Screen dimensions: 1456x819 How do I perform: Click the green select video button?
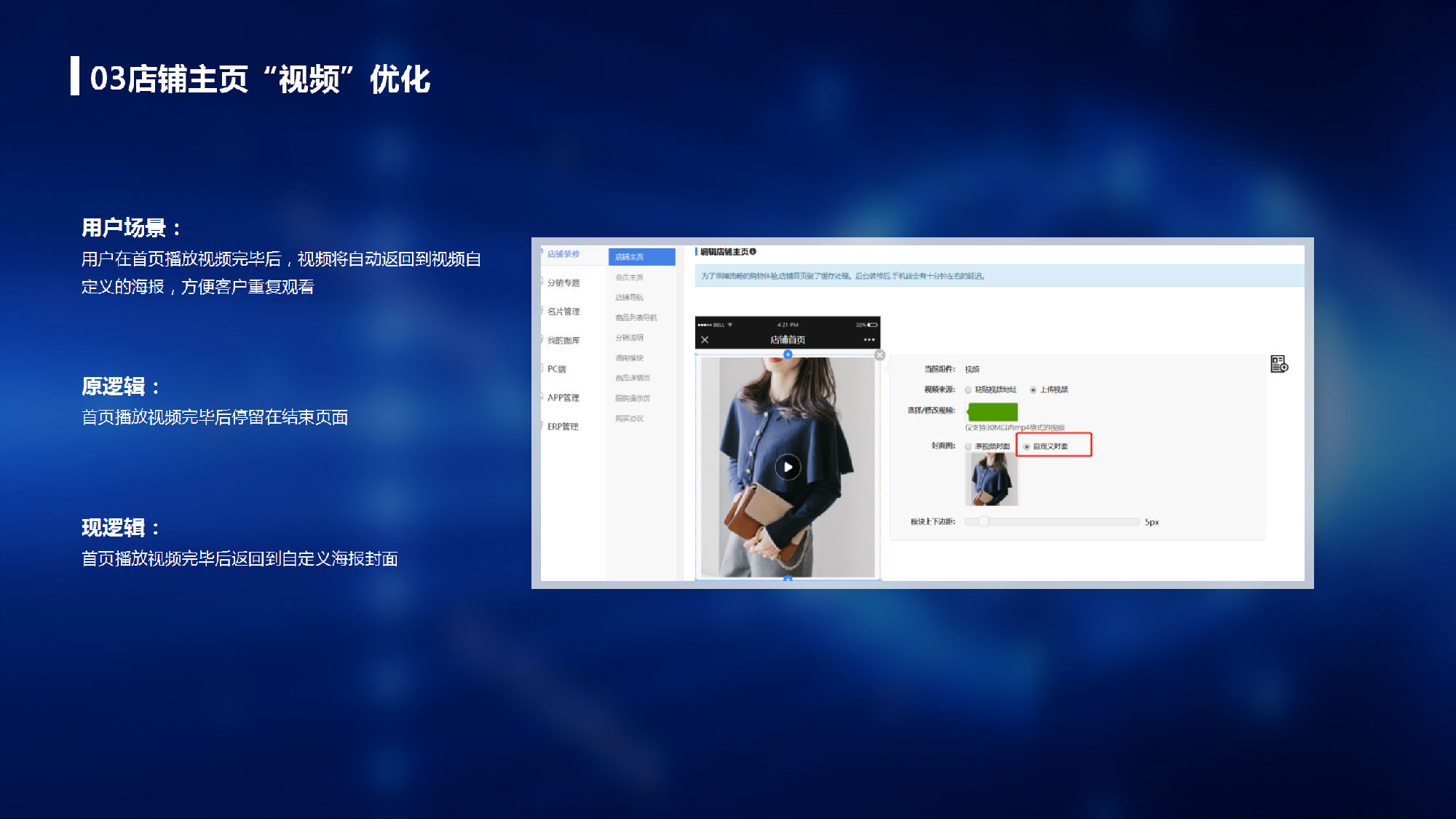pyautogui.click(x=992, y=412)
